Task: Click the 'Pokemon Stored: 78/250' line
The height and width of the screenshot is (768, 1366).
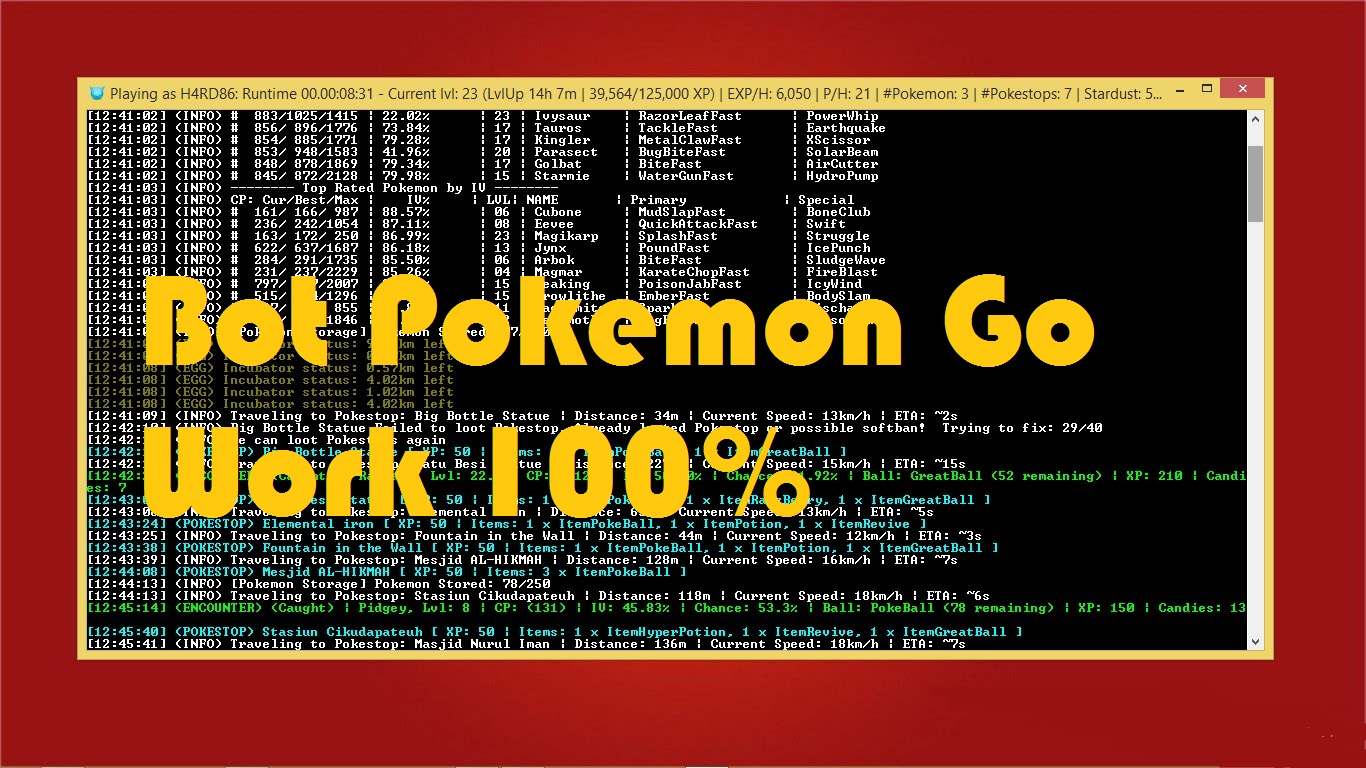Action: 318,584
